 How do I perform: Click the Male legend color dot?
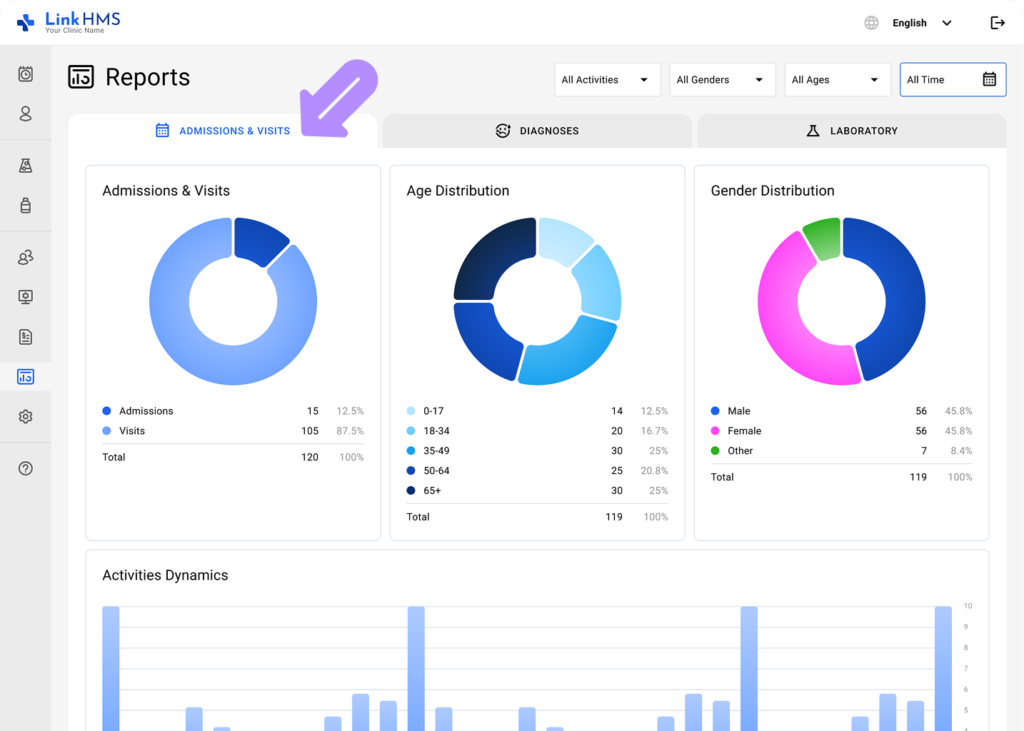click(x=714, y=410)
